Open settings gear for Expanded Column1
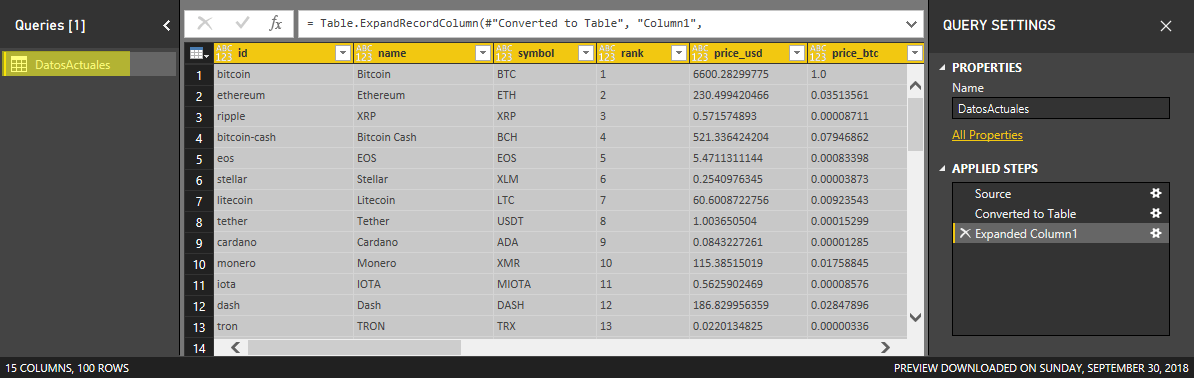 click(1155, 233)
